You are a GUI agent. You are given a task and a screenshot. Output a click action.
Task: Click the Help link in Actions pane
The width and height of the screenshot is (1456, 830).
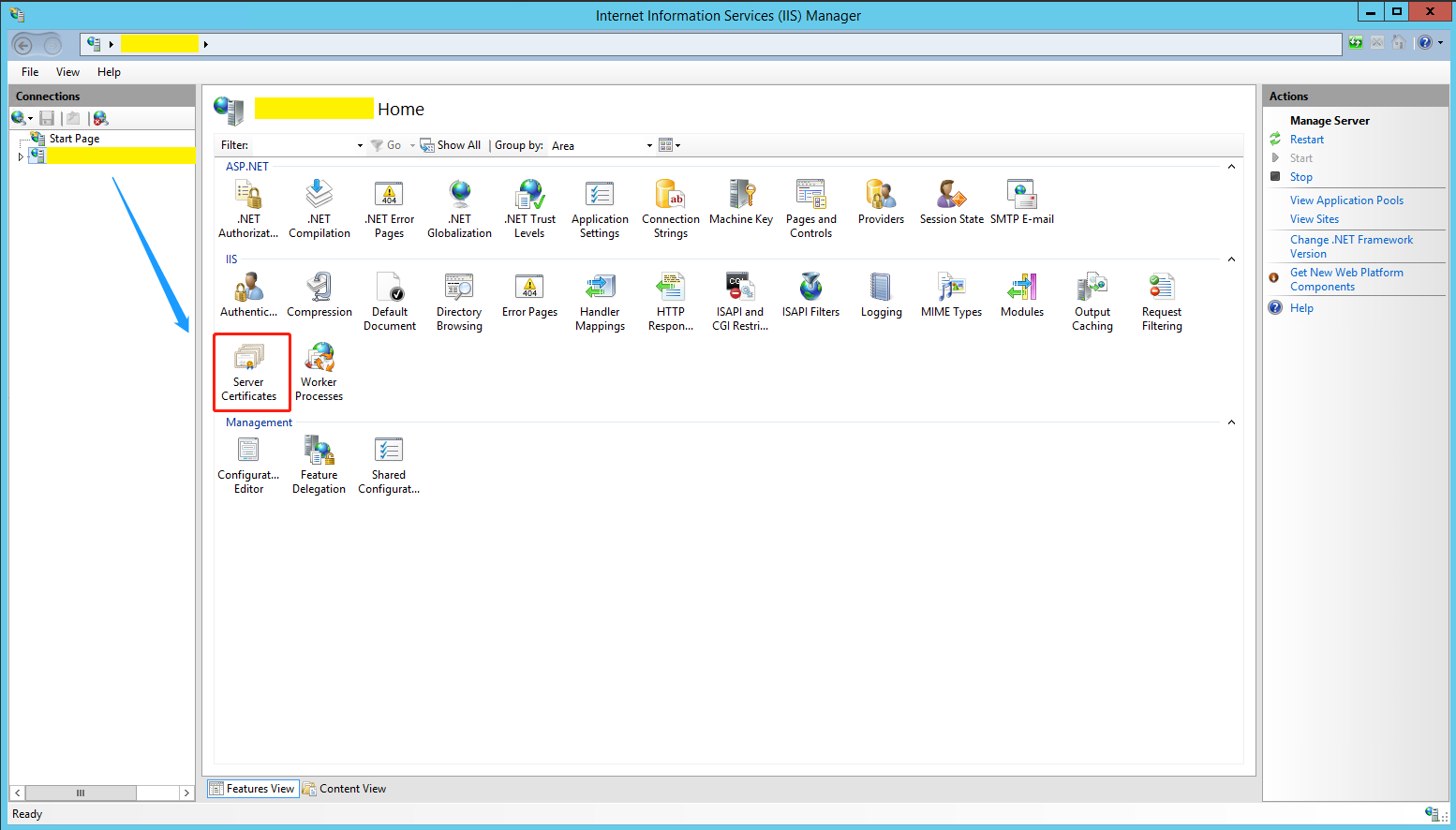(1301, 308)
